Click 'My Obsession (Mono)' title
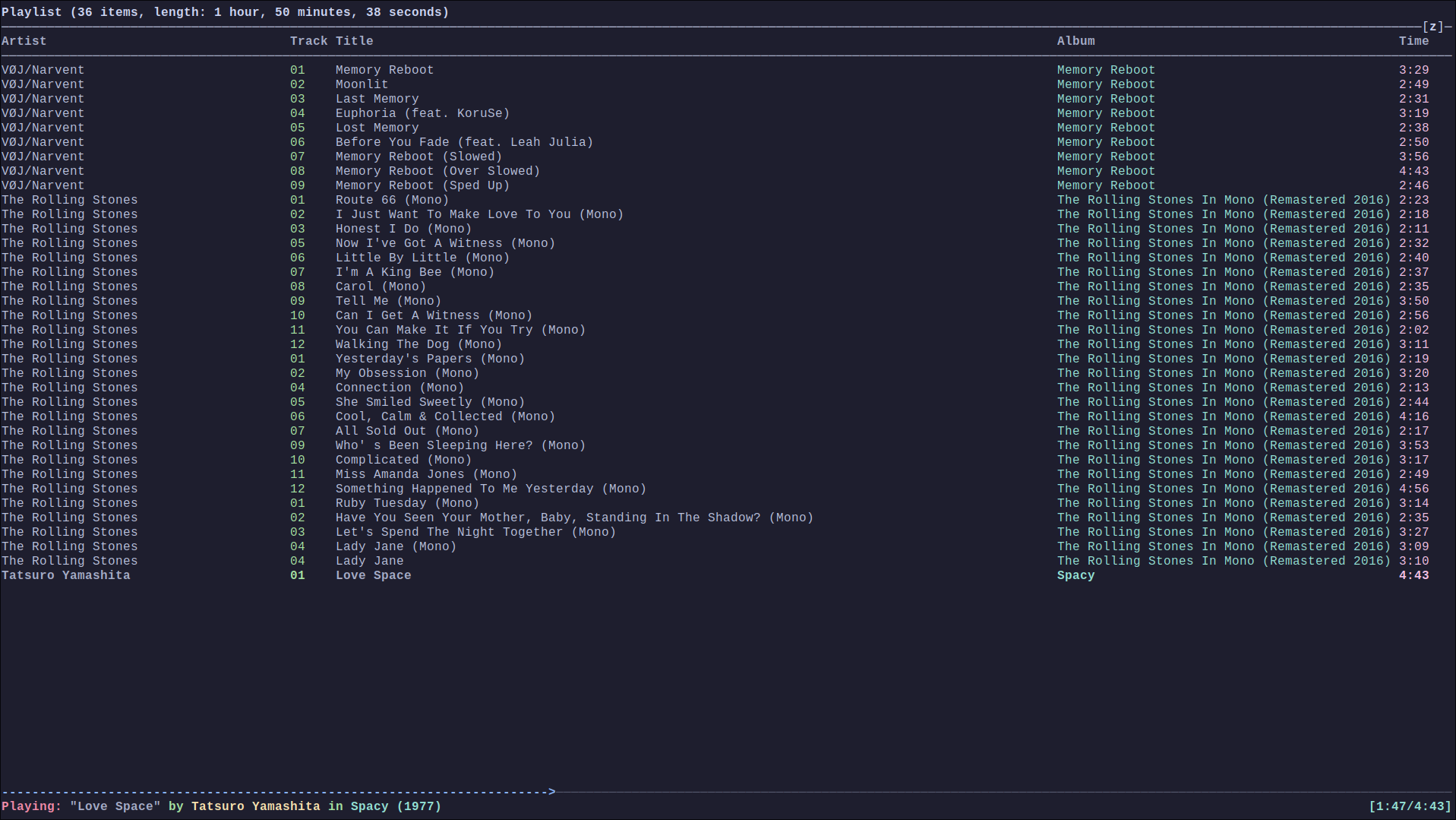 407,373
